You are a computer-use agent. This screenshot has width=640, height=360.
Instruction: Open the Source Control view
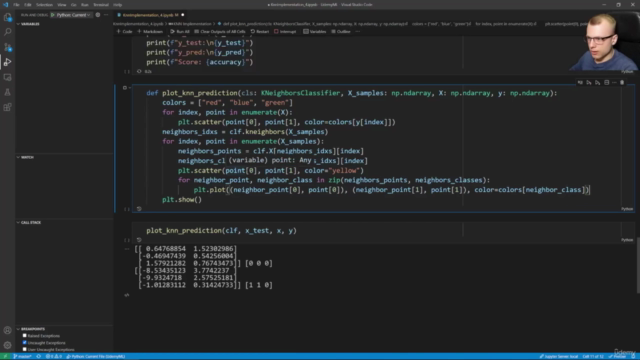7,47
